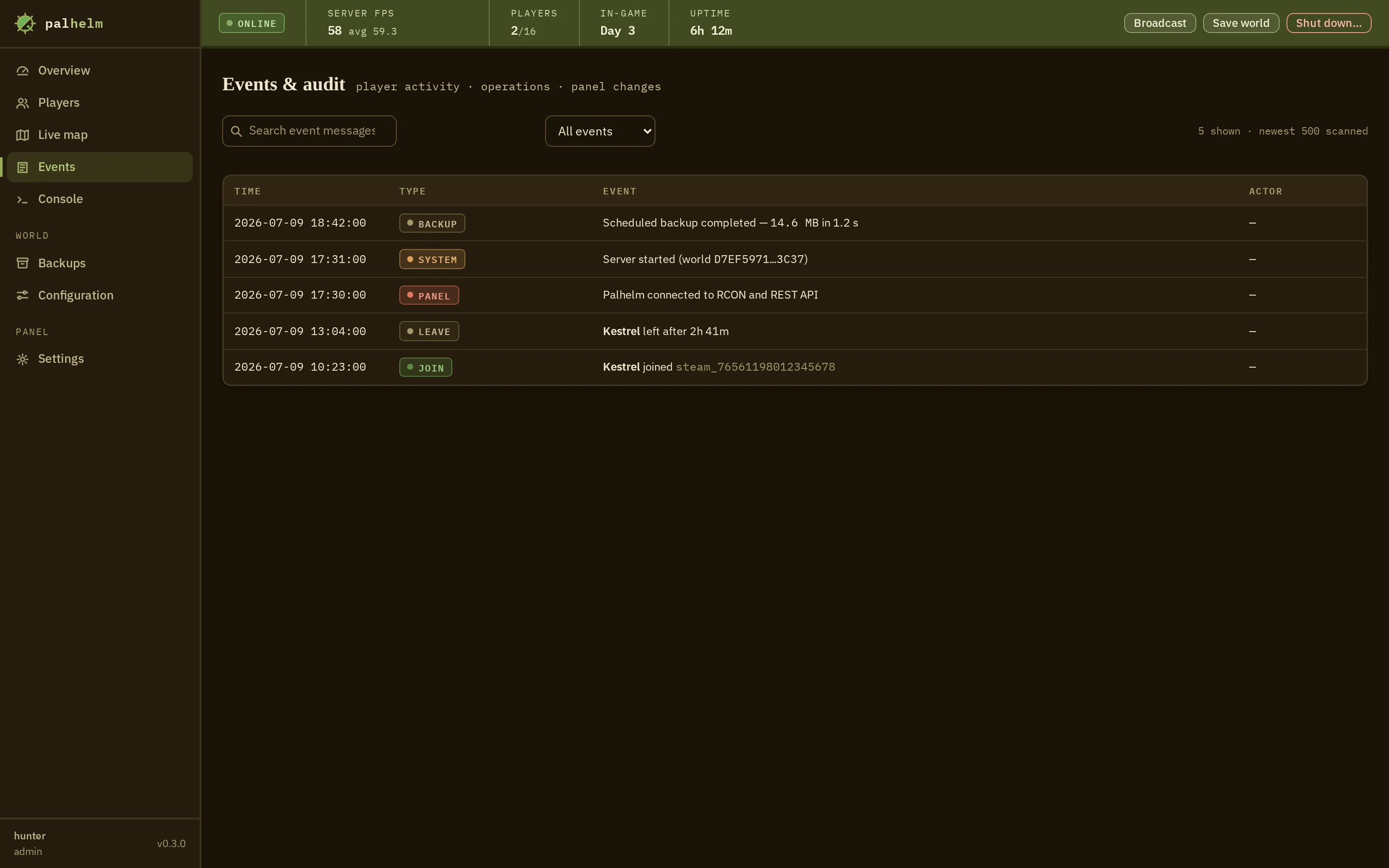The image size is (1389, 868).
Task: Click the SYSTEM type badge
Action: point(432,260)
